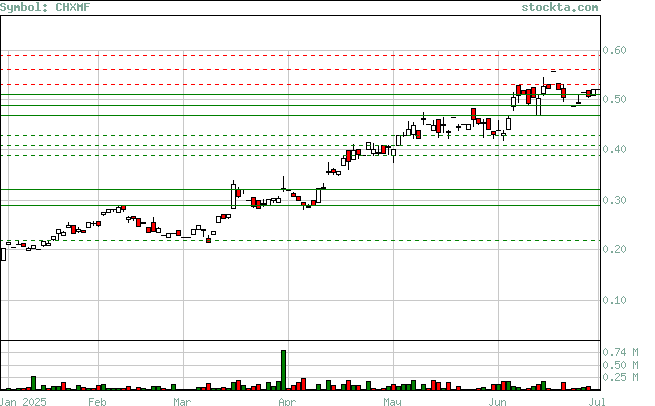Click the 0.60 price axis label
Image resolution: width=655 pixels, height=406 pixels.
(614, 50)
